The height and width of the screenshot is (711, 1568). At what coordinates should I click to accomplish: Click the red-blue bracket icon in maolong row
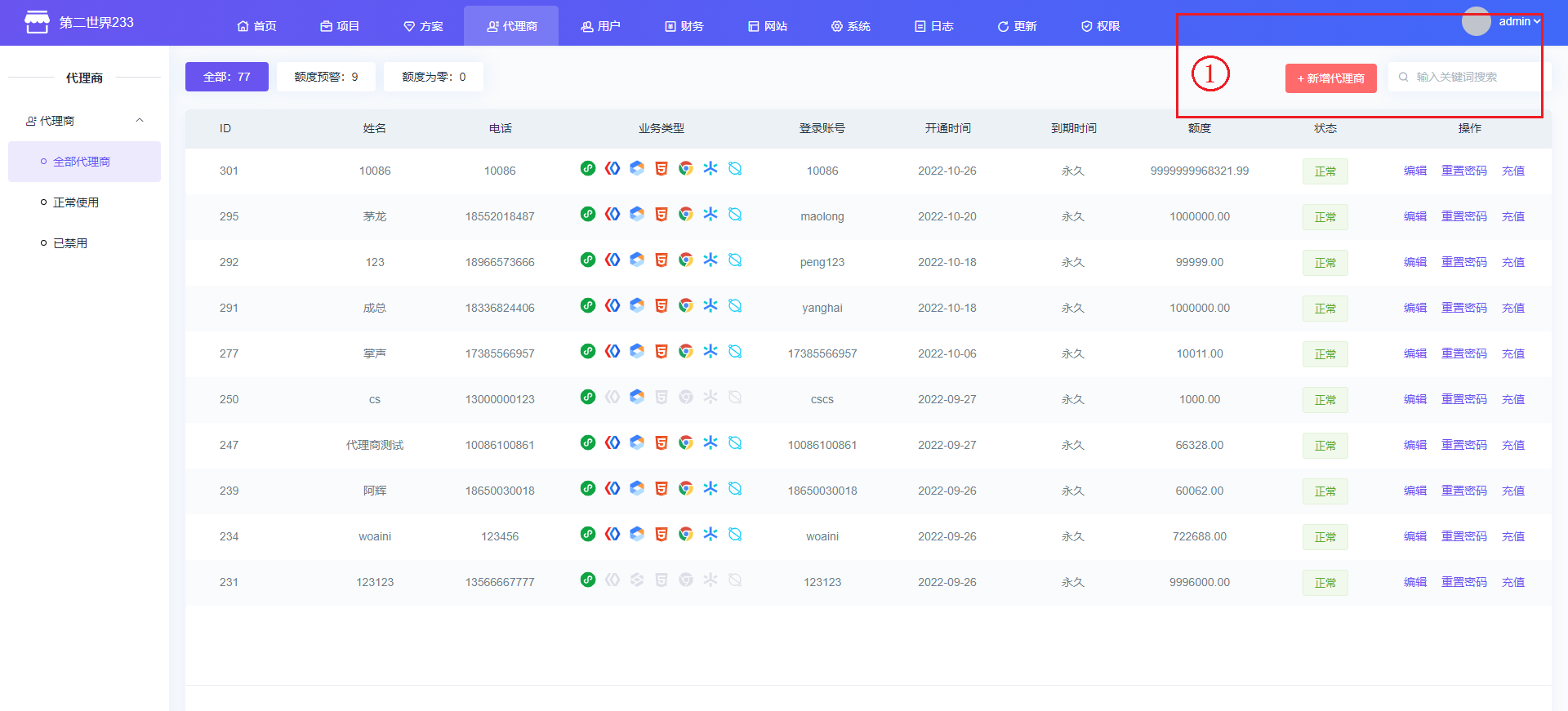point(612,214)
